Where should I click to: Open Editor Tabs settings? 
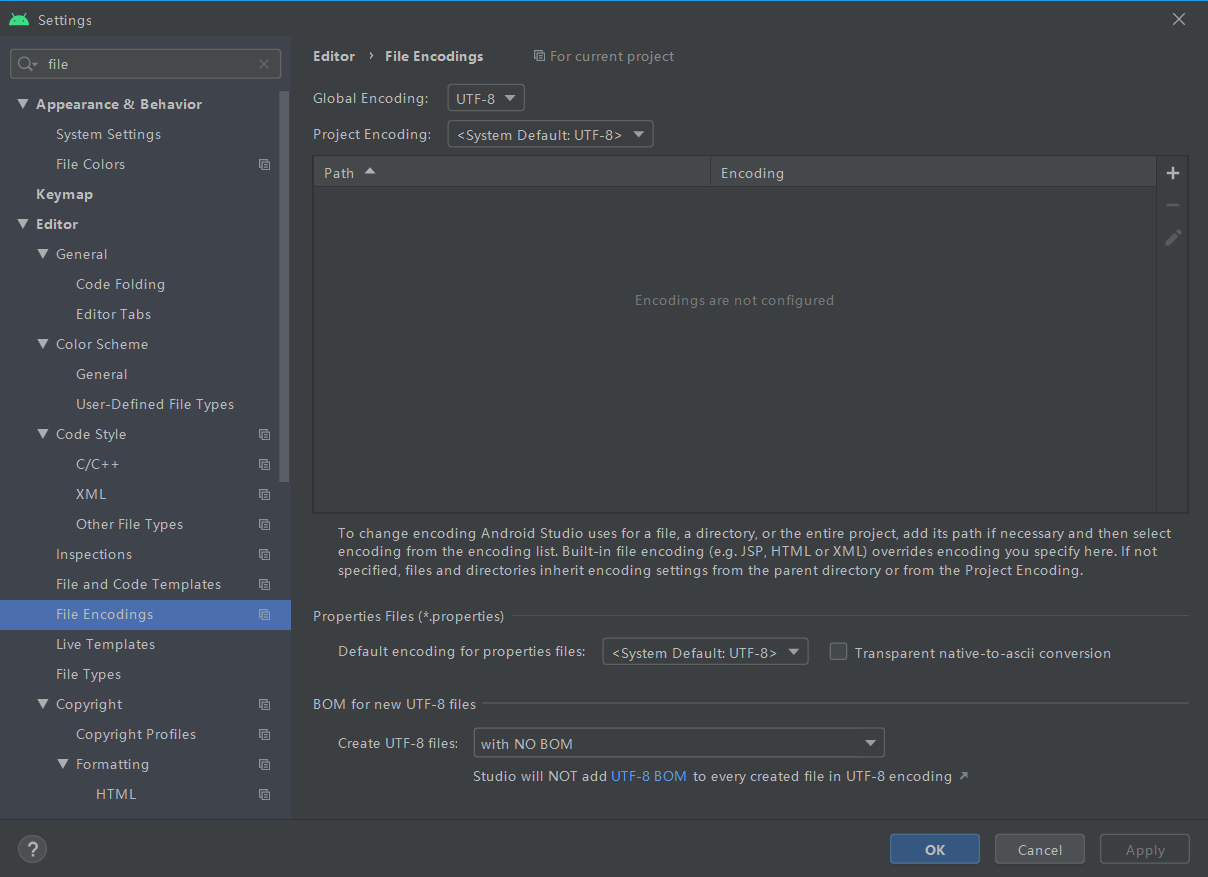(114, 314)
